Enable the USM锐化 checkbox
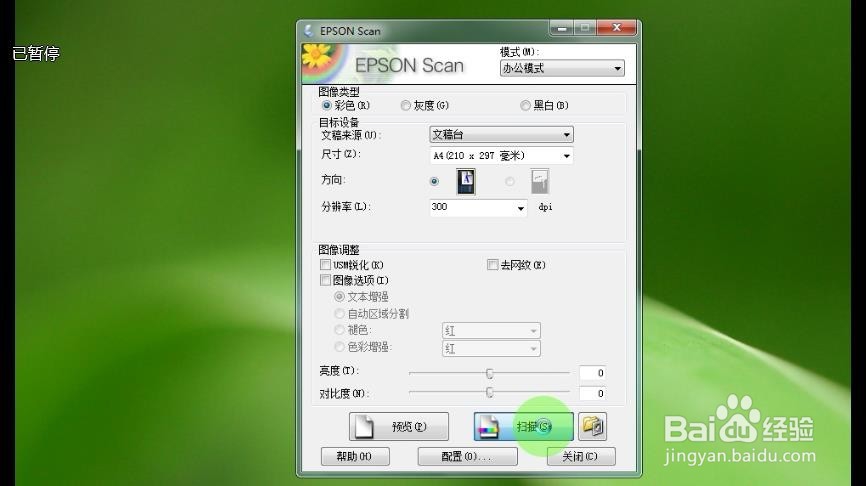The height and width of the screenshot is (486, 866). click(325, 265)
